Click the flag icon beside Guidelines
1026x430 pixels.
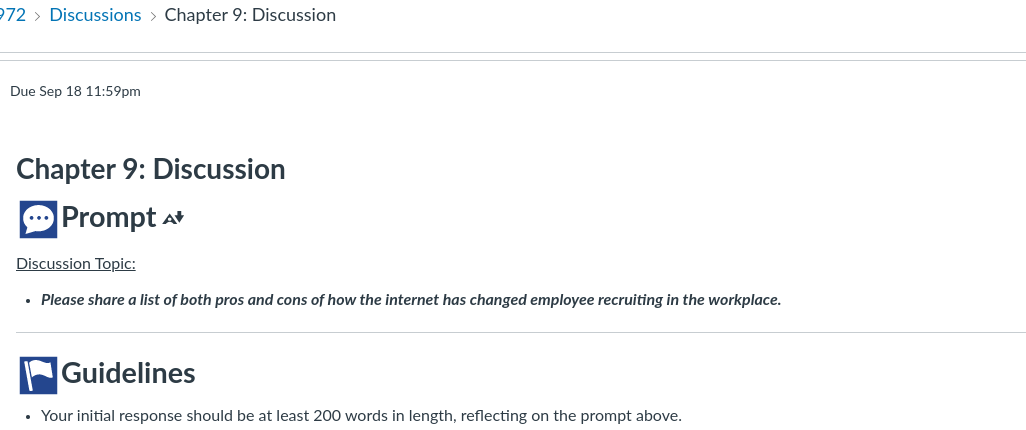pyautogui.click(x=38, y=375)
